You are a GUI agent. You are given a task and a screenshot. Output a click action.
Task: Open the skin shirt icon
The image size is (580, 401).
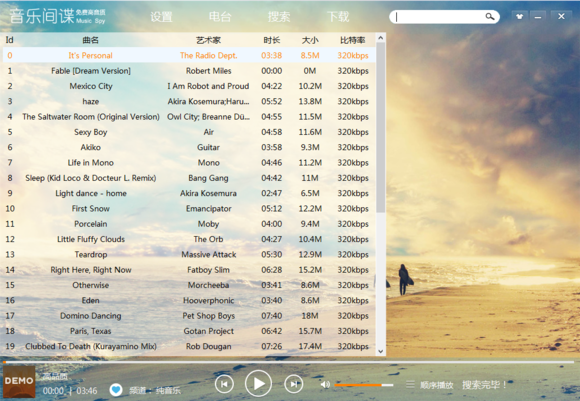click(520, 16)
